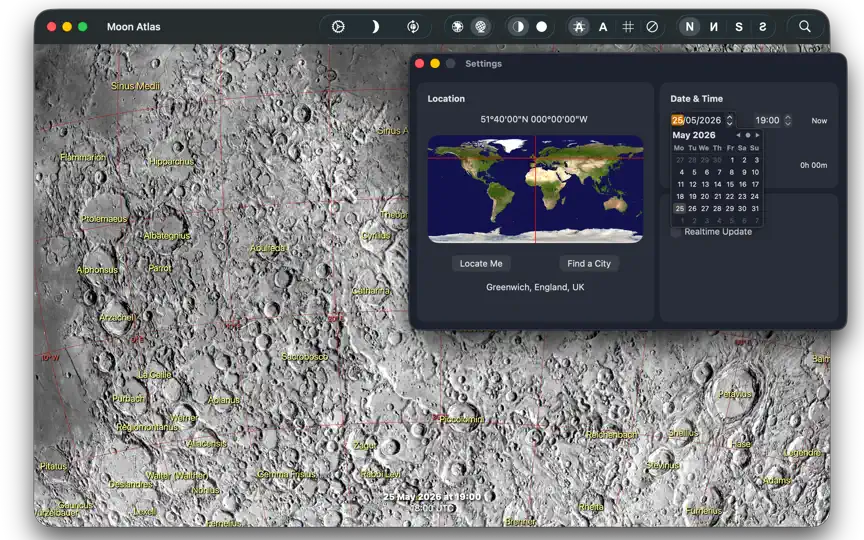Click the world map thumbnail in Location
Image resolution: width=864 pixels, height=540 pixels.
535,189
